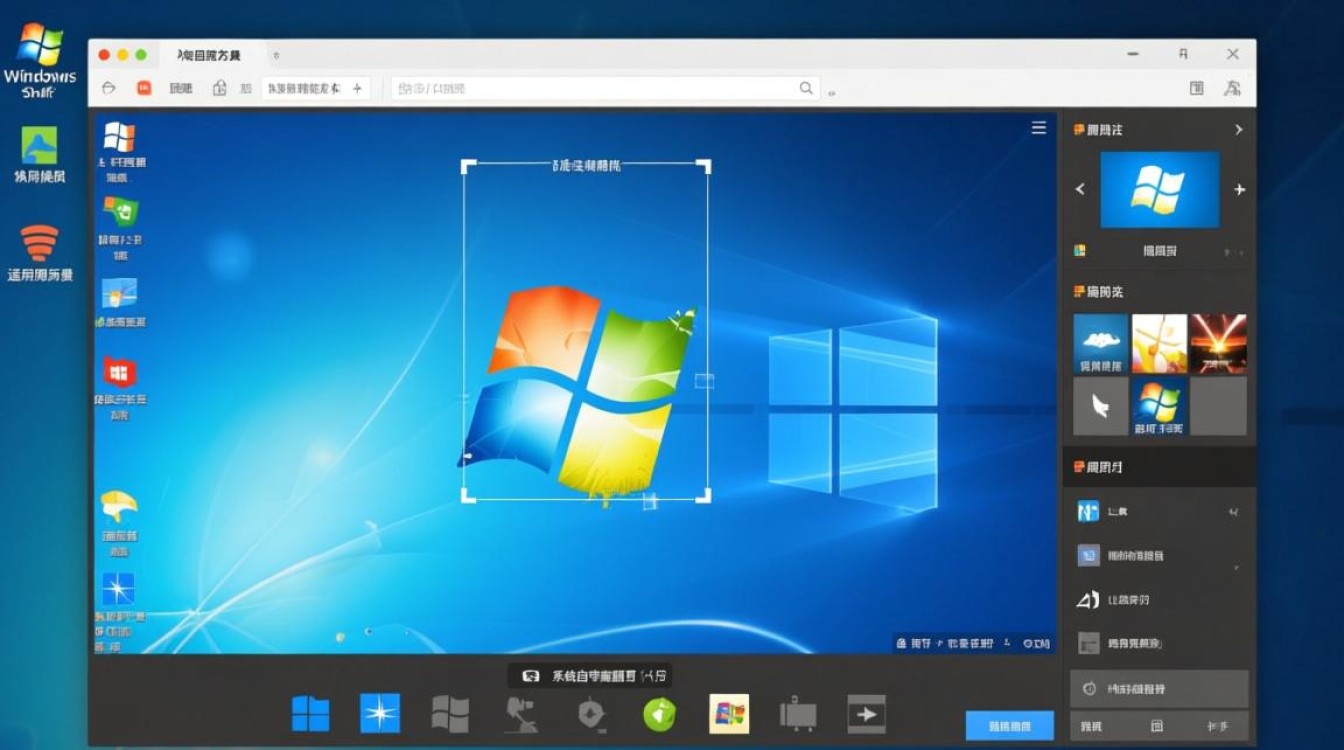This screenshot has width=1344, height=750.
Task: Click the gray satellite dish icon in dock
Action: tap(520, 714)
